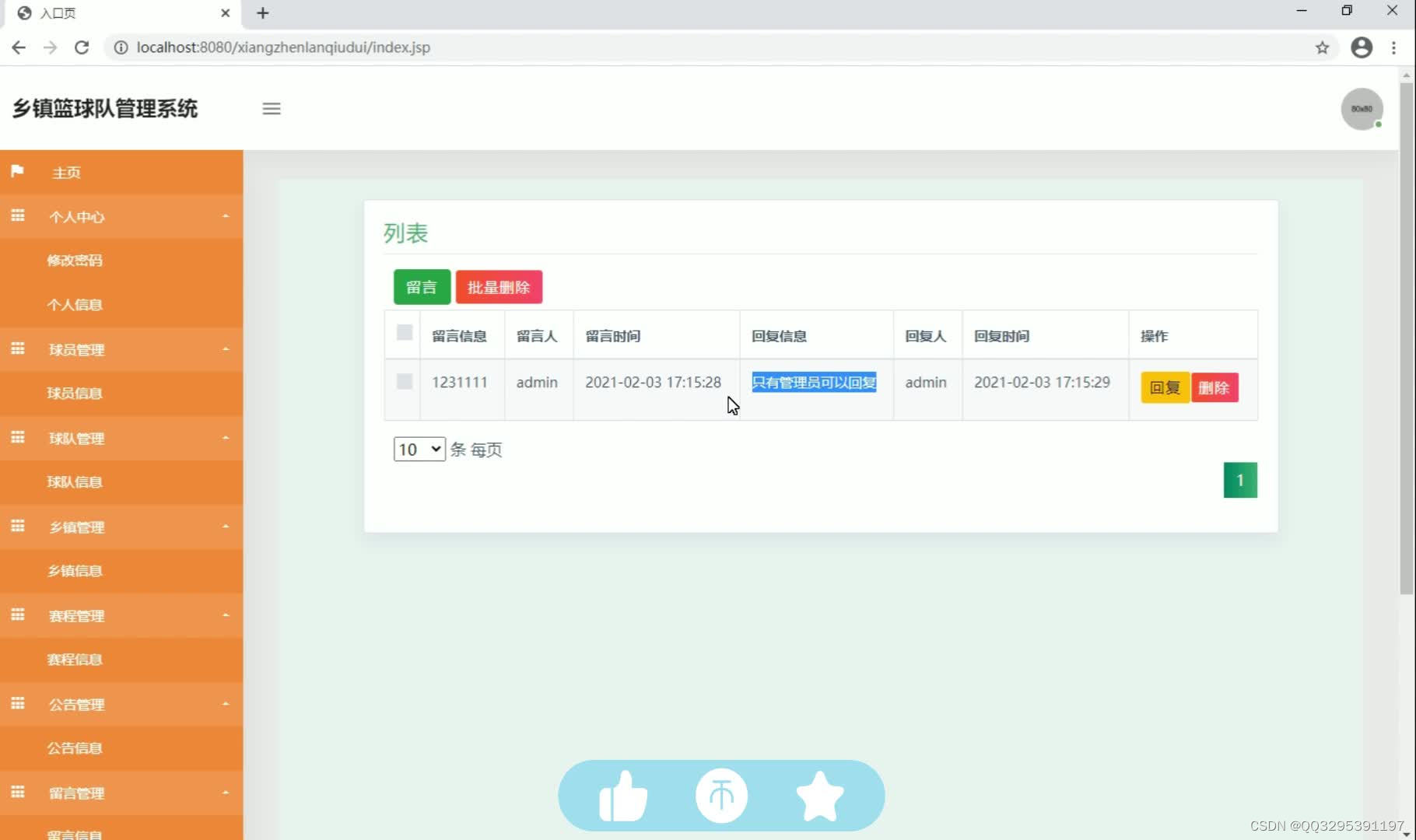Click the flag icon beside 主页
The image size is (1416, 840).
click(17, 171)
